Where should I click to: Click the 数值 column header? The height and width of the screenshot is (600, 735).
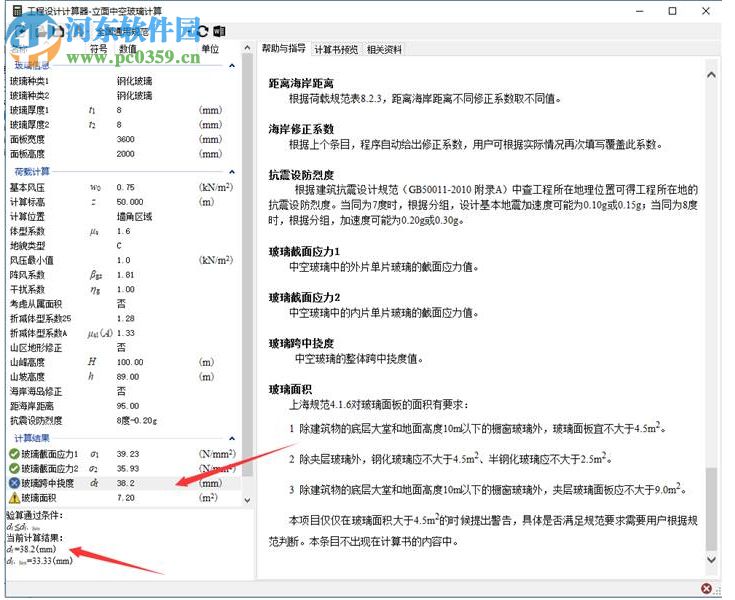128,48
